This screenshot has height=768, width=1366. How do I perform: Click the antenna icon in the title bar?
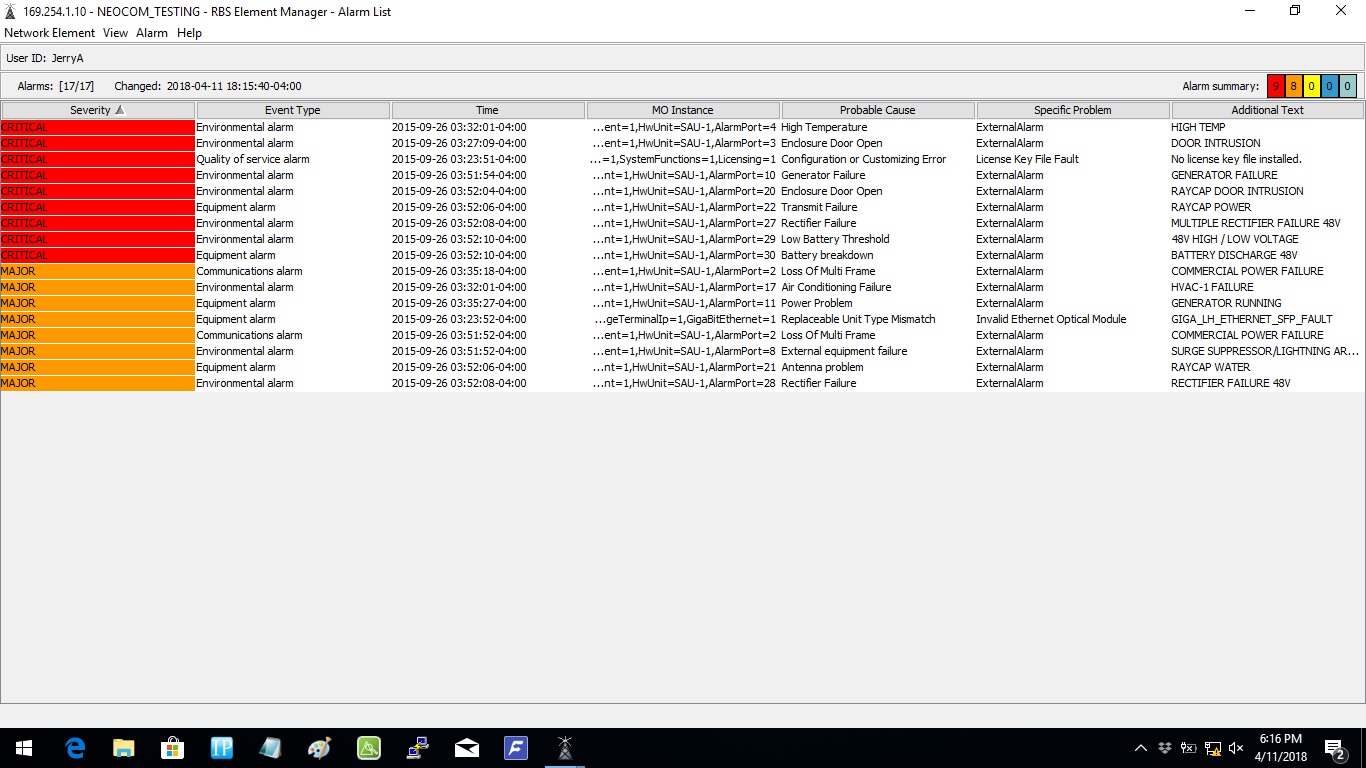pyautogui.click(x=11, y=12)
